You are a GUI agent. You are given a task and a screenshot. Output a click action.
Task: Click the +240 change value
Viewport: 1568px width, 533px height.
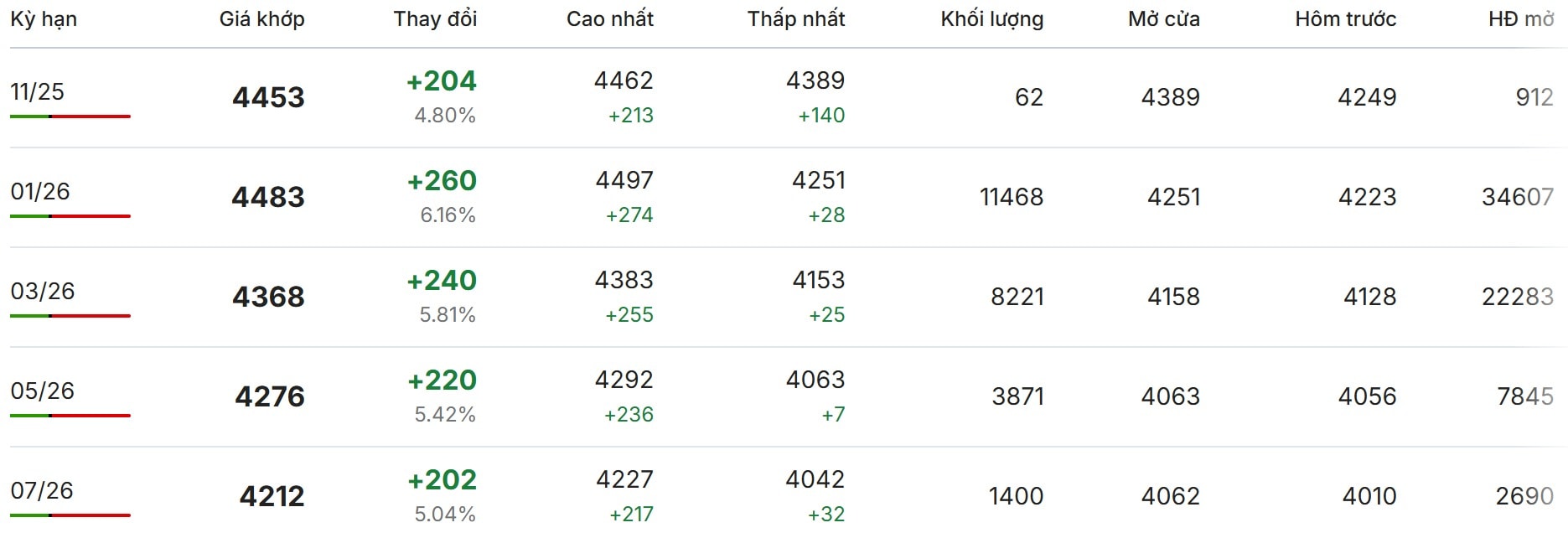[442, 280]
